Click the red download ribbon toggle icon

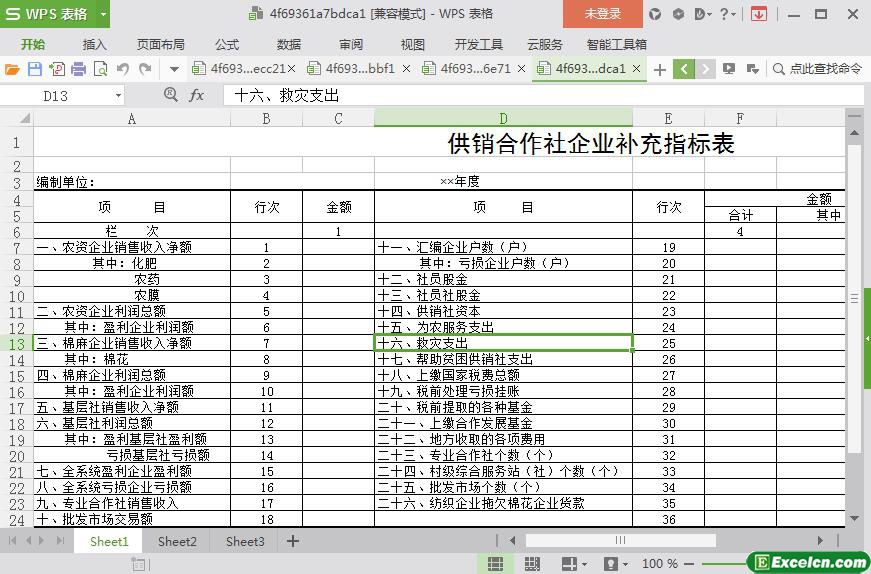coord(758,14)
